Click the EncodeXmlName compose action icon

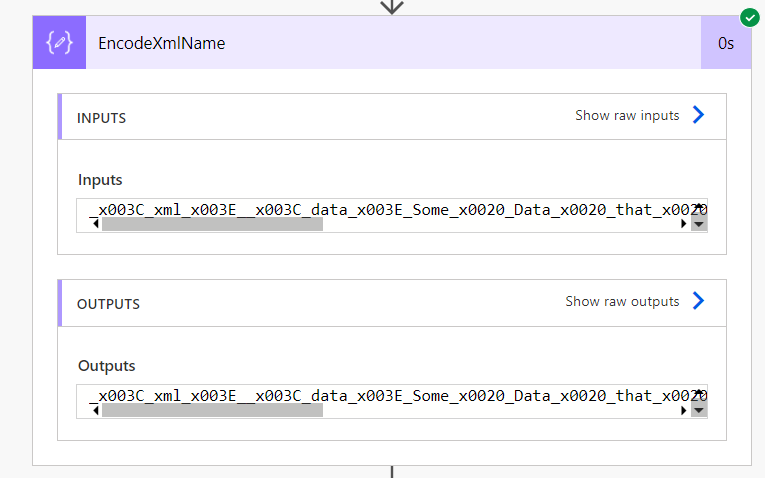point(60,42)
